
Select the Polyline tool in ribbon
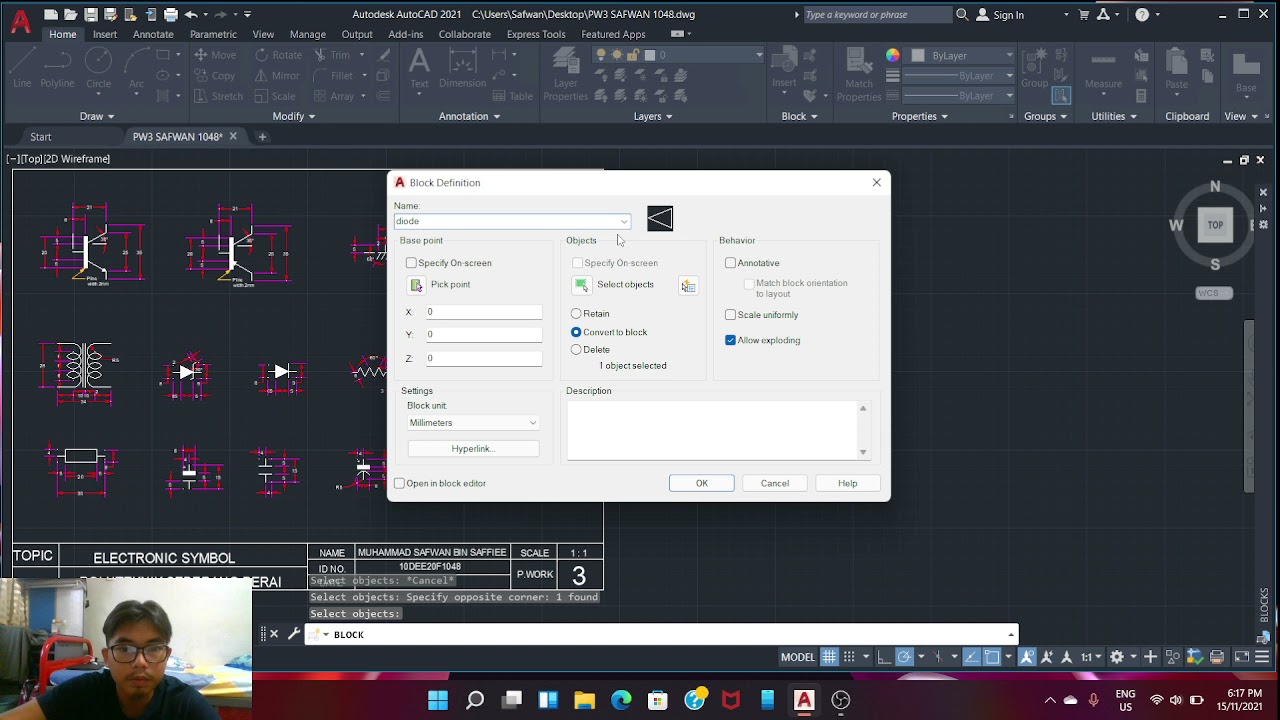[x=57, y=68]
